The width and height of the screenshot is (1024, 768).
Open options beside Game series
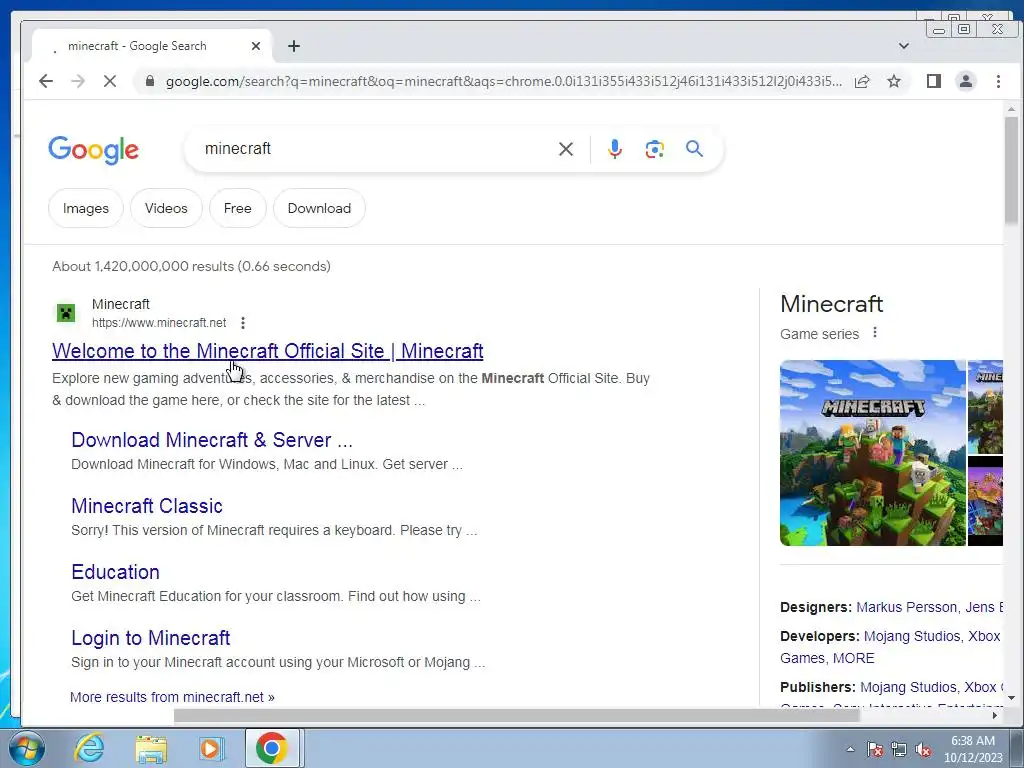point(875,333)
